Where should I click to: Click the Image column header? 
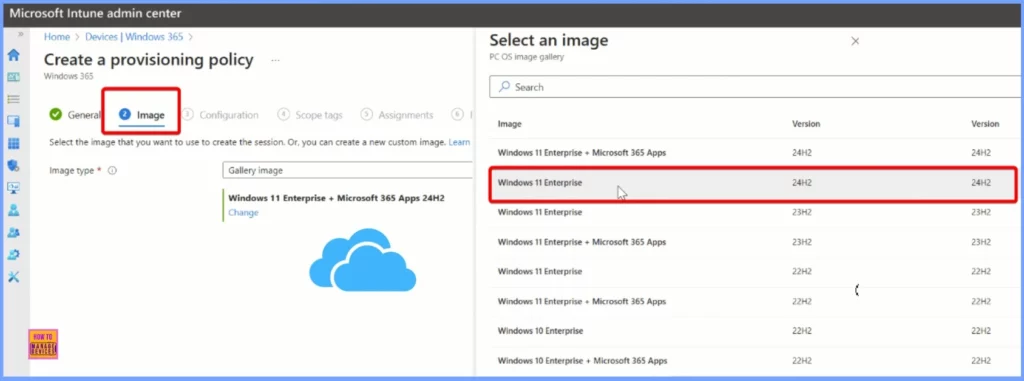(x=509, y=124)
